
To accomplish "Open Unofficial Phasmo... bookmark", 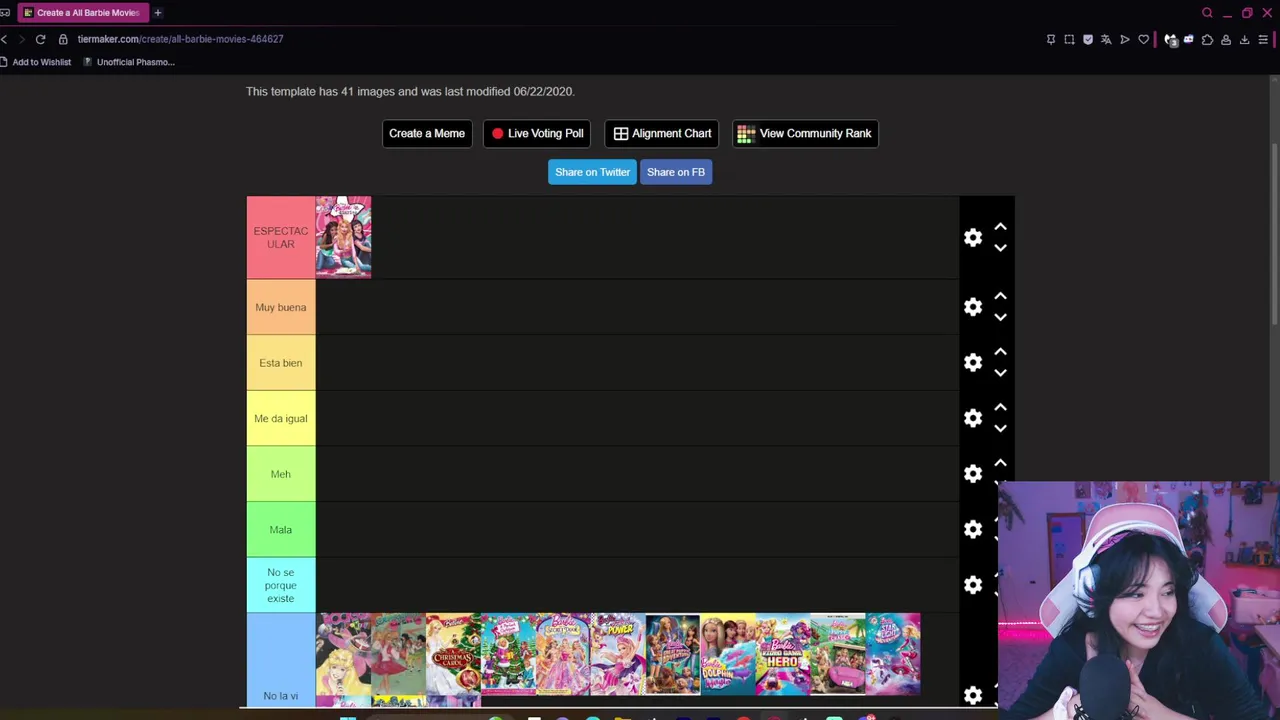I will point(129,62).
